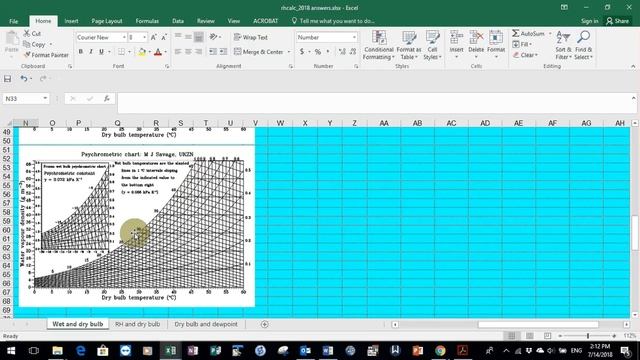Screen dimensions: 640x360
Task: Switch to the Insert tab
Action: click(71, 21)
